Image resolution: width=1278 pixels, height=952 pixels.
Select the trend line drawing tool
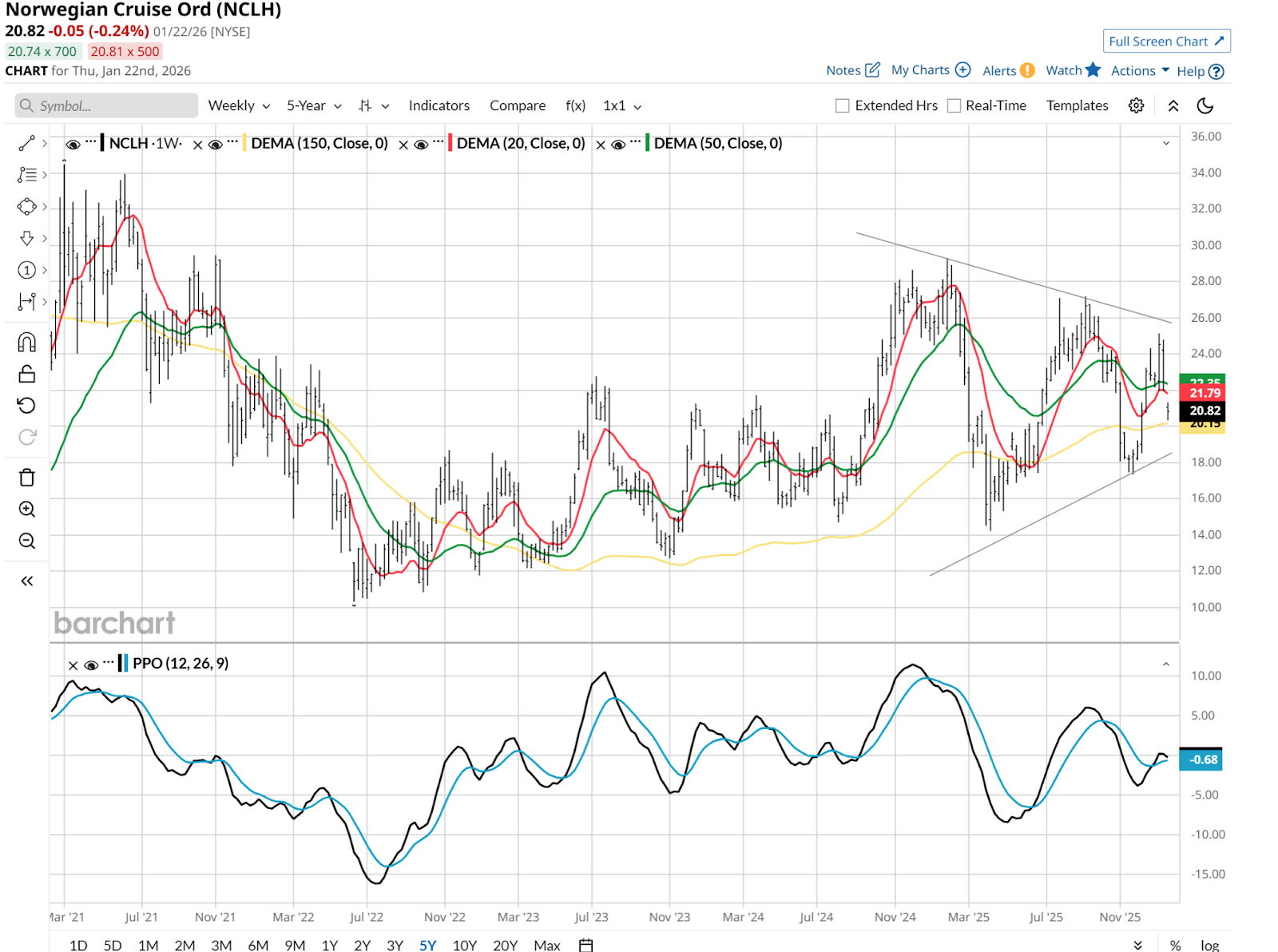[x=26, y=143]
